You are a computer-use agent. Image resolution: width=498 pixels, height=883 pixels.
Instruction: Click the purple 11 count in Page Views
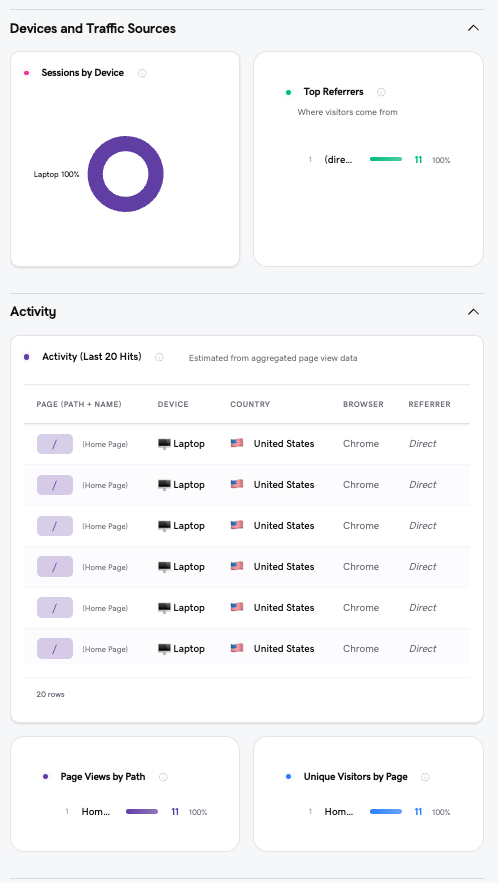click(175, 811)
